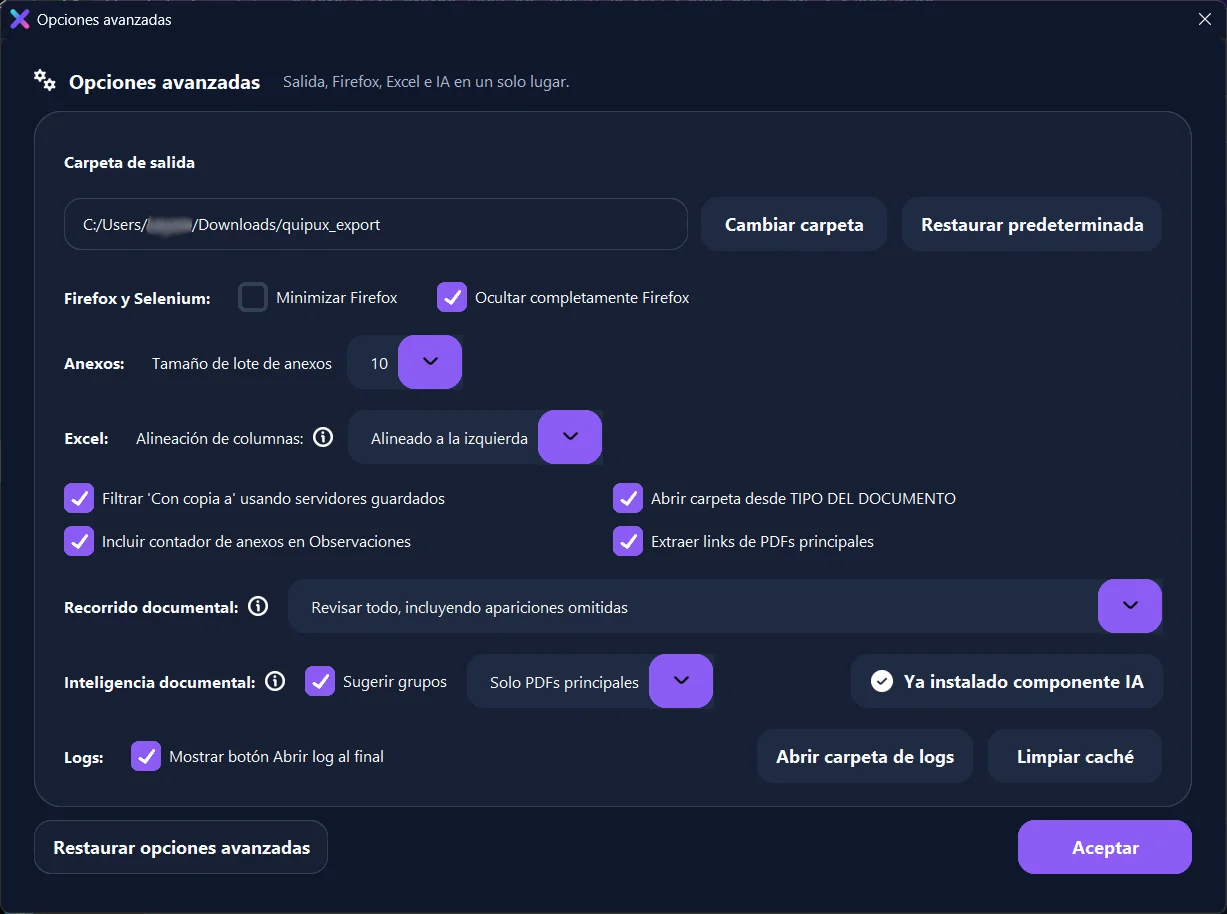Confirm settings with Aceptar button

[1105, 847]
